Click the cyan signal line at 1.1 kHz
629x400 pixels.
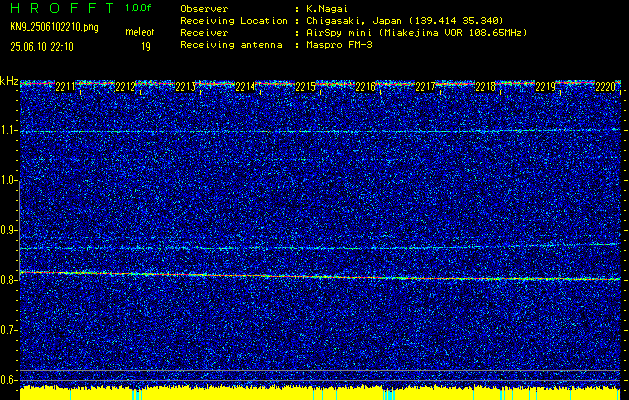point(320,131)
